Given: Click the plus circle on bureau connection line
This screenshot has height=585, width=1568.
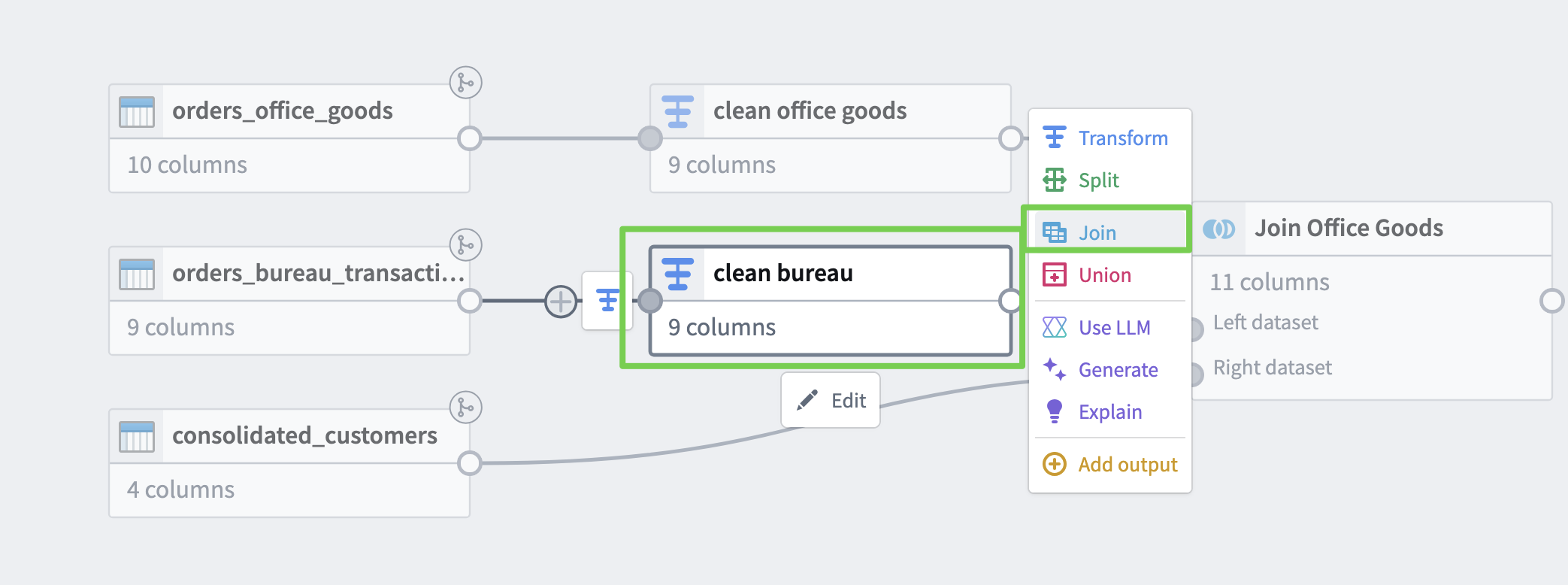Looking at the screenshot, I should [x=561, y=302].
